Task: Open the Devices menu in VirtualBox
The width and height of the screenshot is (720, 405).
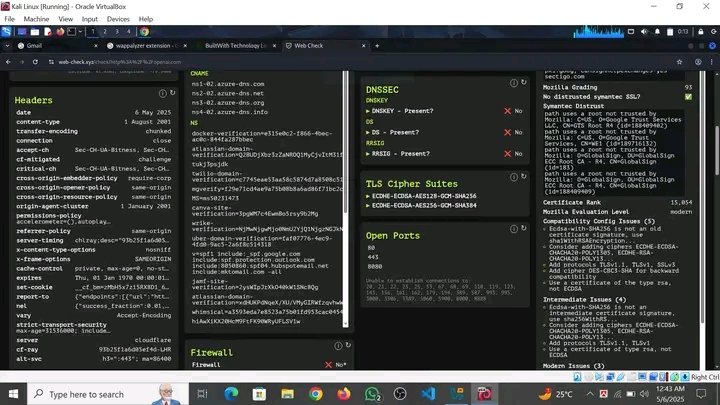Action: click(118, 19)
